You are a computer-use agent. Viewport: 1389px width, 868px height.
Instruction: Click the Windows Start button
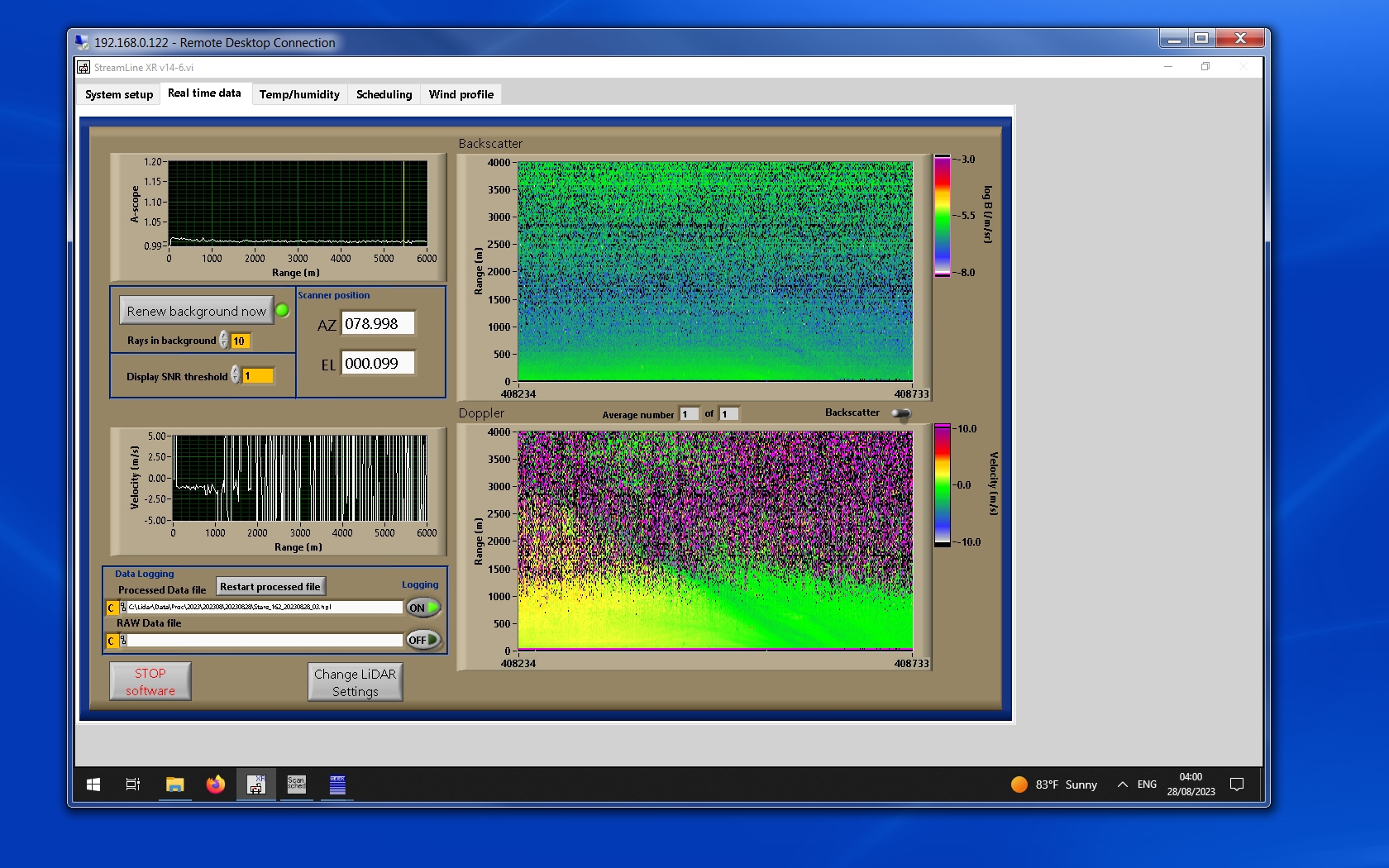point(93,785)
